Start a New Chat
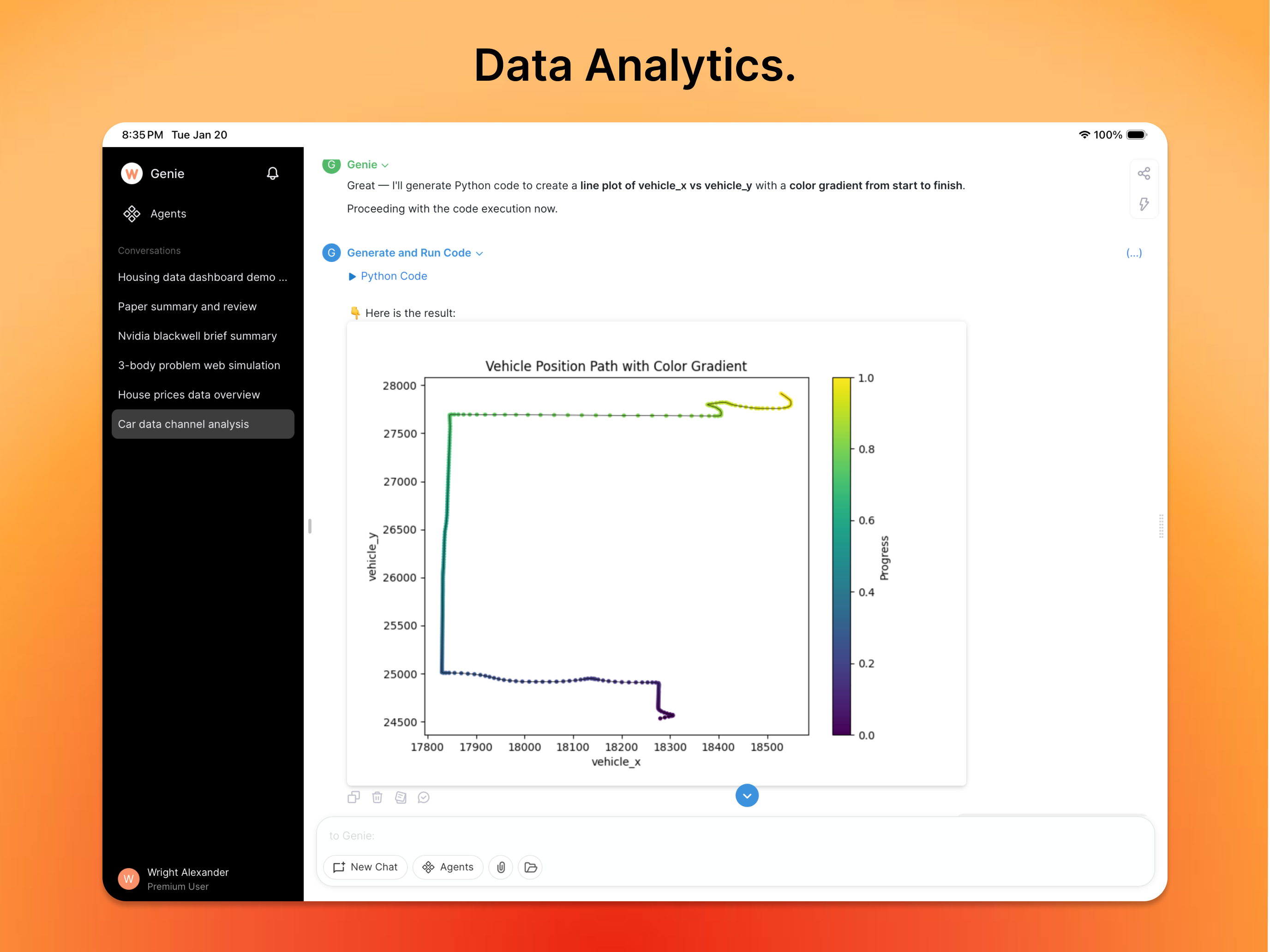 click(365, 867)
